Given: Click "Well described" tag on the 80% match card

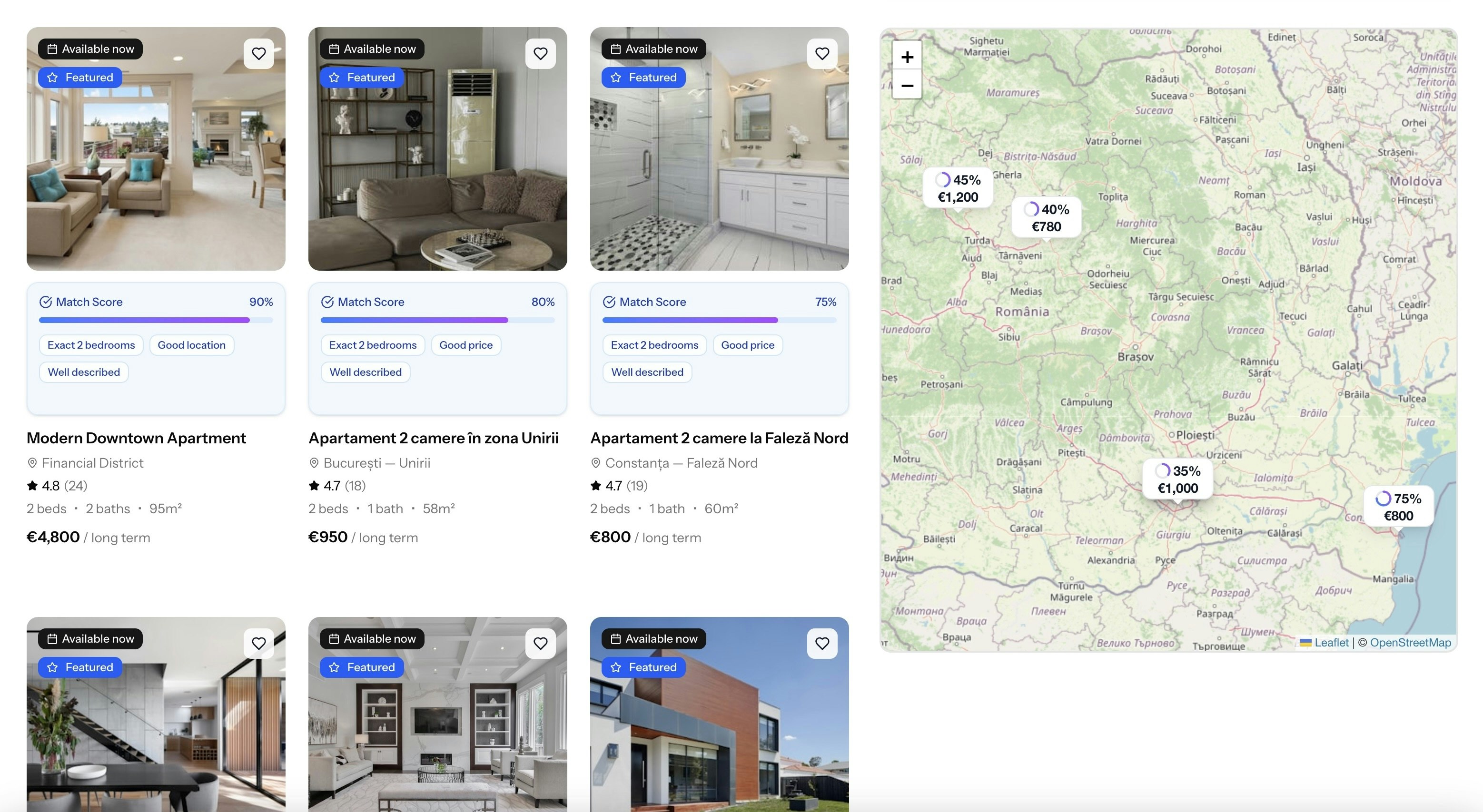Looking at the screenshot, I should pos(366,372).
